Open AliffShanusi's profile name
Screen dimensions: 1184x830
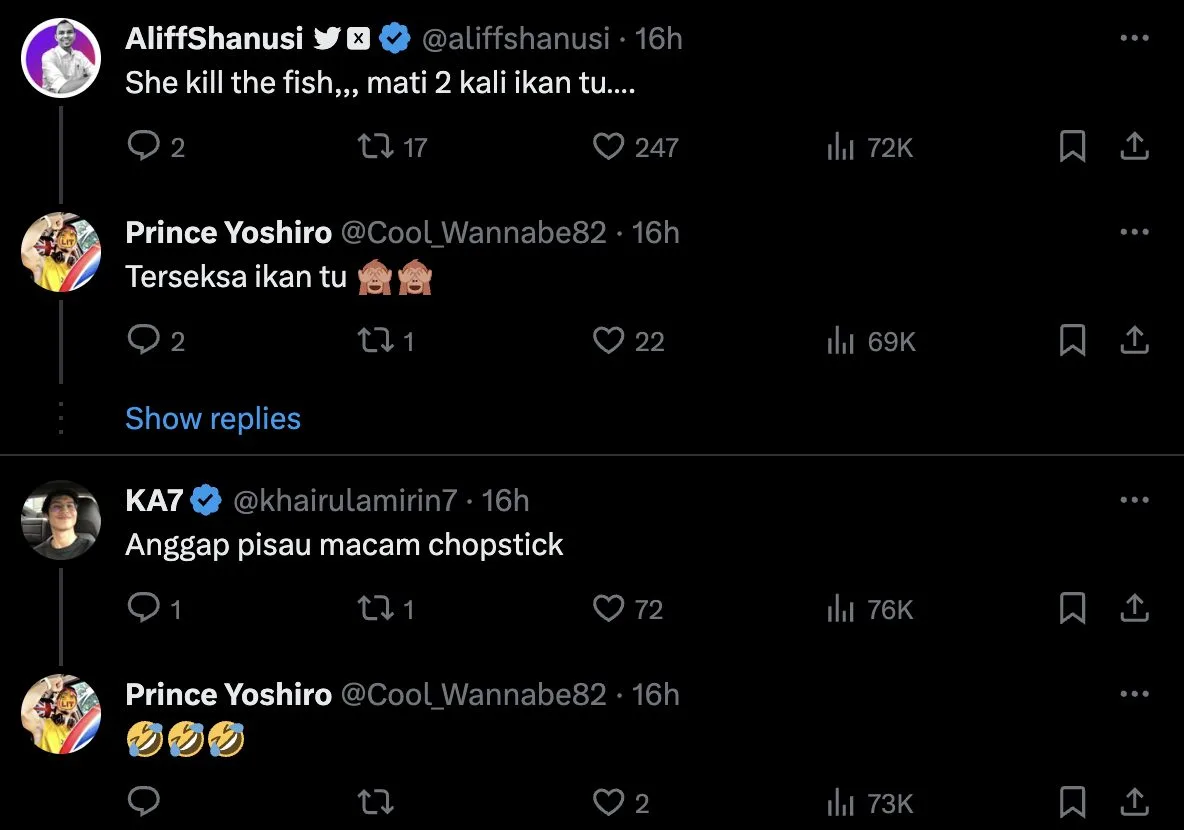click(x=214, y=39)
